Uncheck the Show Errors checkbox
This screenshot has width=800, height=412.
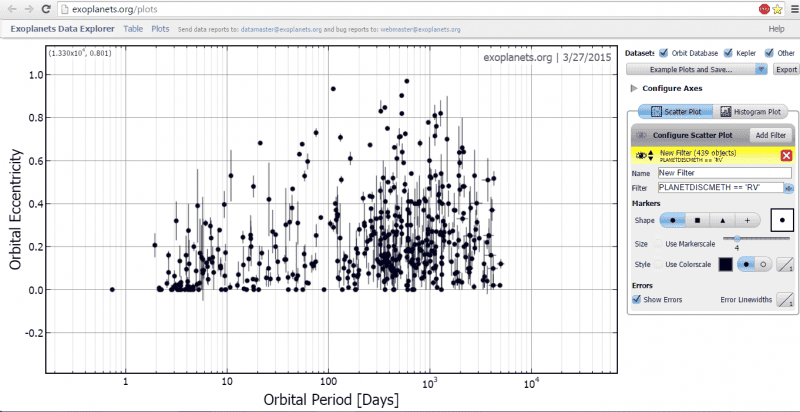[x=637, y=298]
